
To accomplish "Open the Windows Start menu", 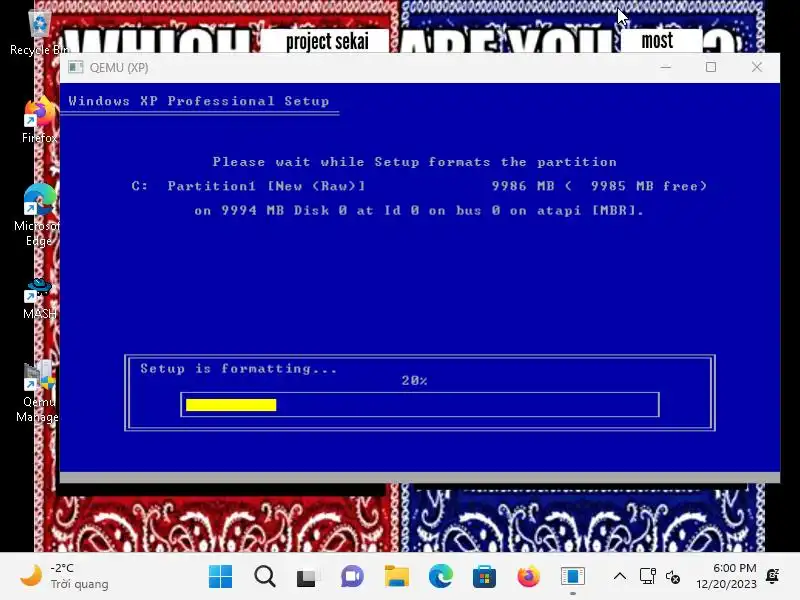I will point(220,577).
